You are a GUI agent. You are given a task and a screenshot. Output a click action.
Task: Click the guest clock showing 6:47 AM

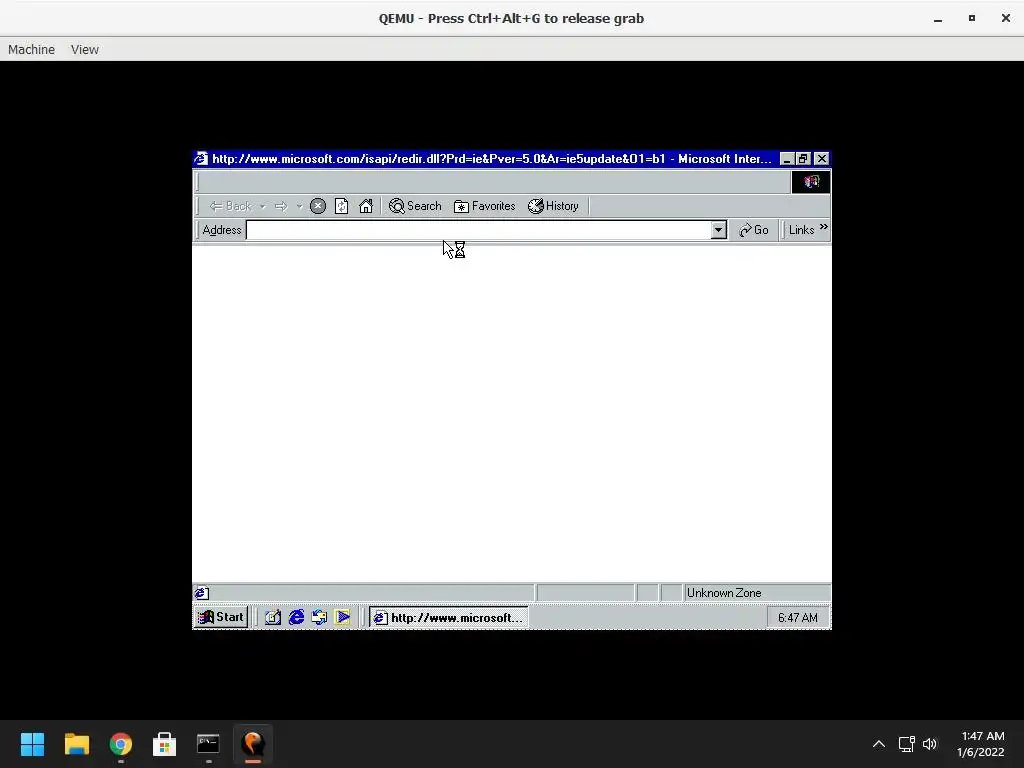click(798, 618)
